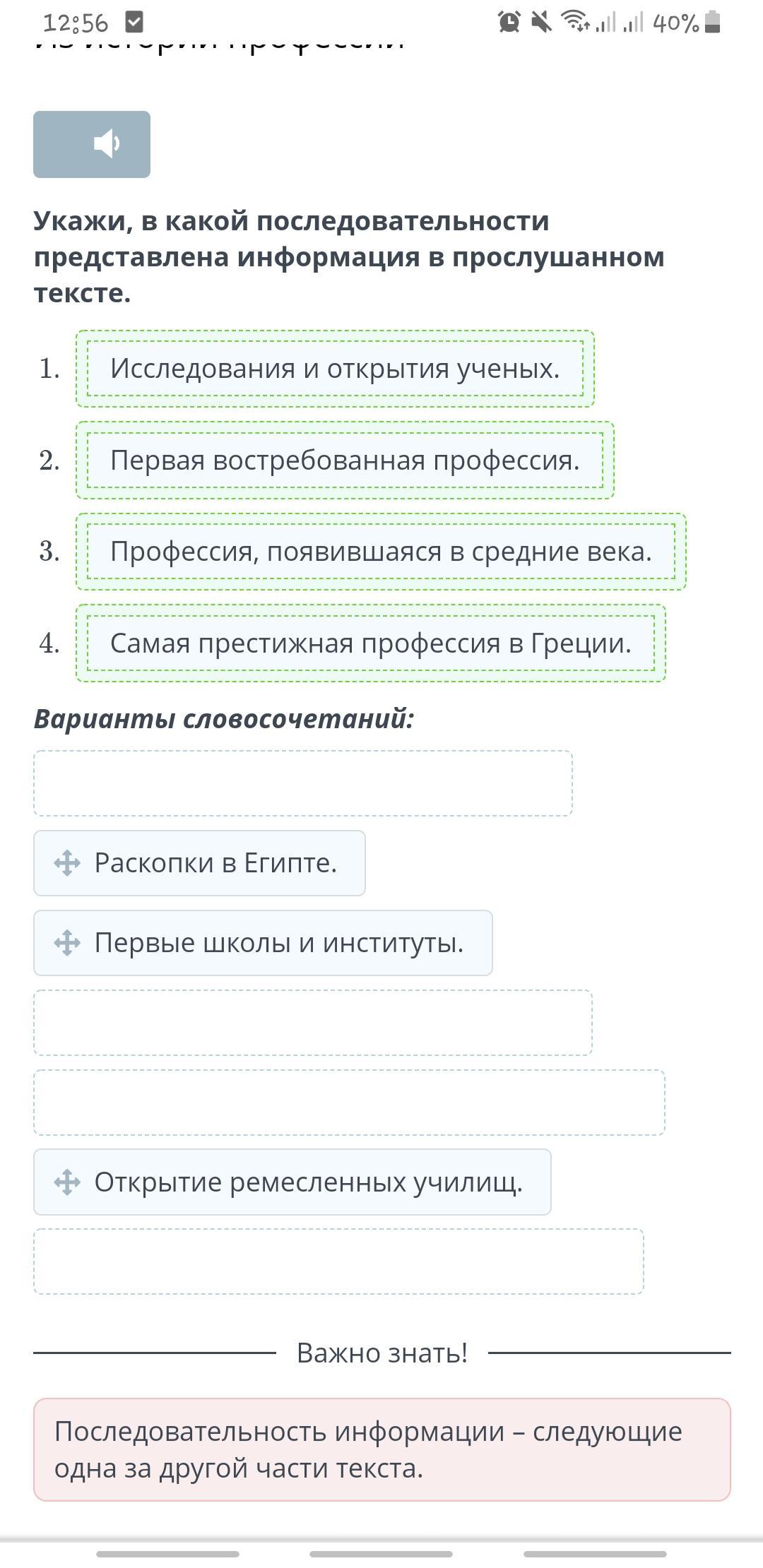Click the move handle on "Первые школы и институты"
The width and height of the screenshot is (763, 1568).
[67, 943]
